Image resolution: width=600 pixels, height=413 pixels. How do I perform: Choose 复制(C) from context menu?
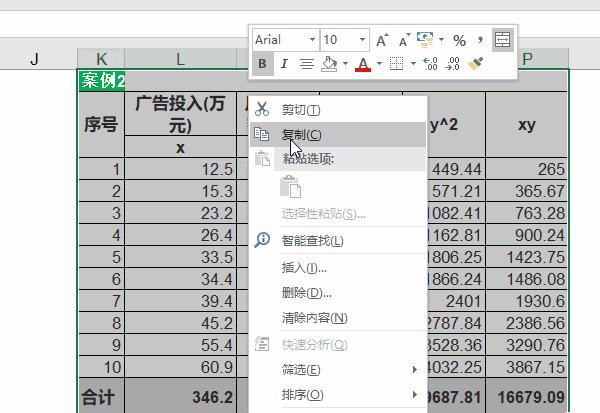(338, 134)
